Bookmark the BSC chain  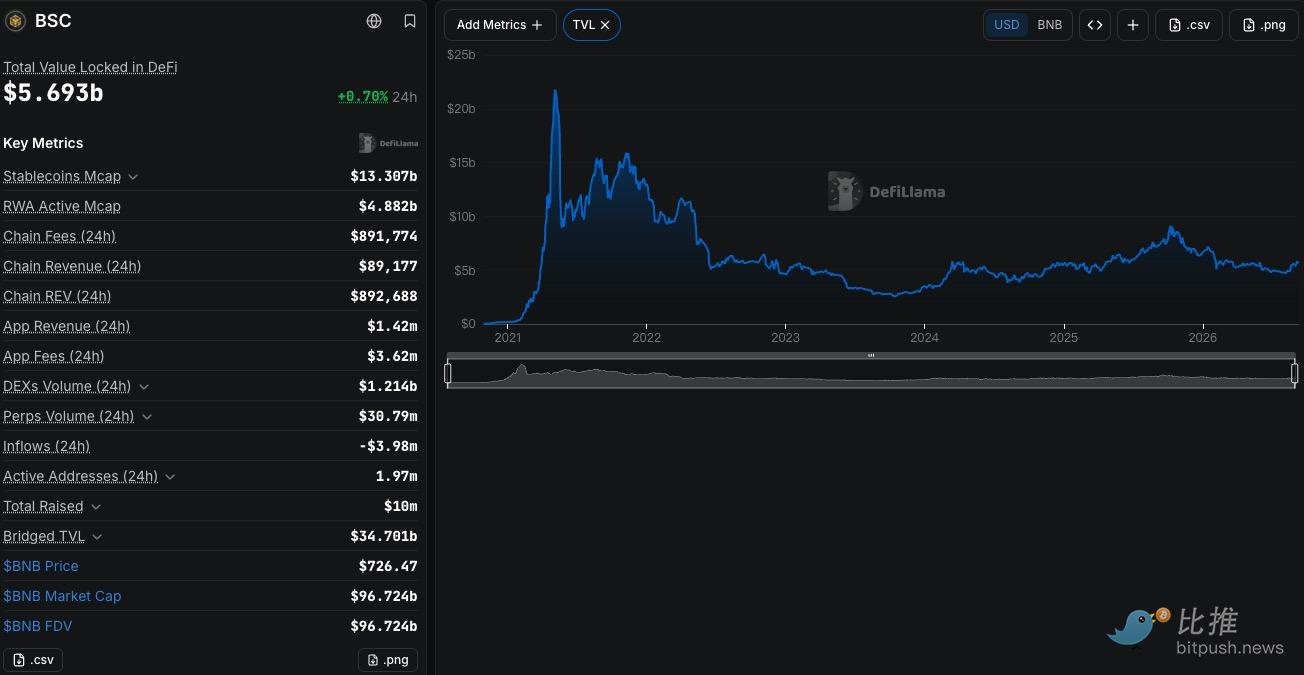(410, 21)
